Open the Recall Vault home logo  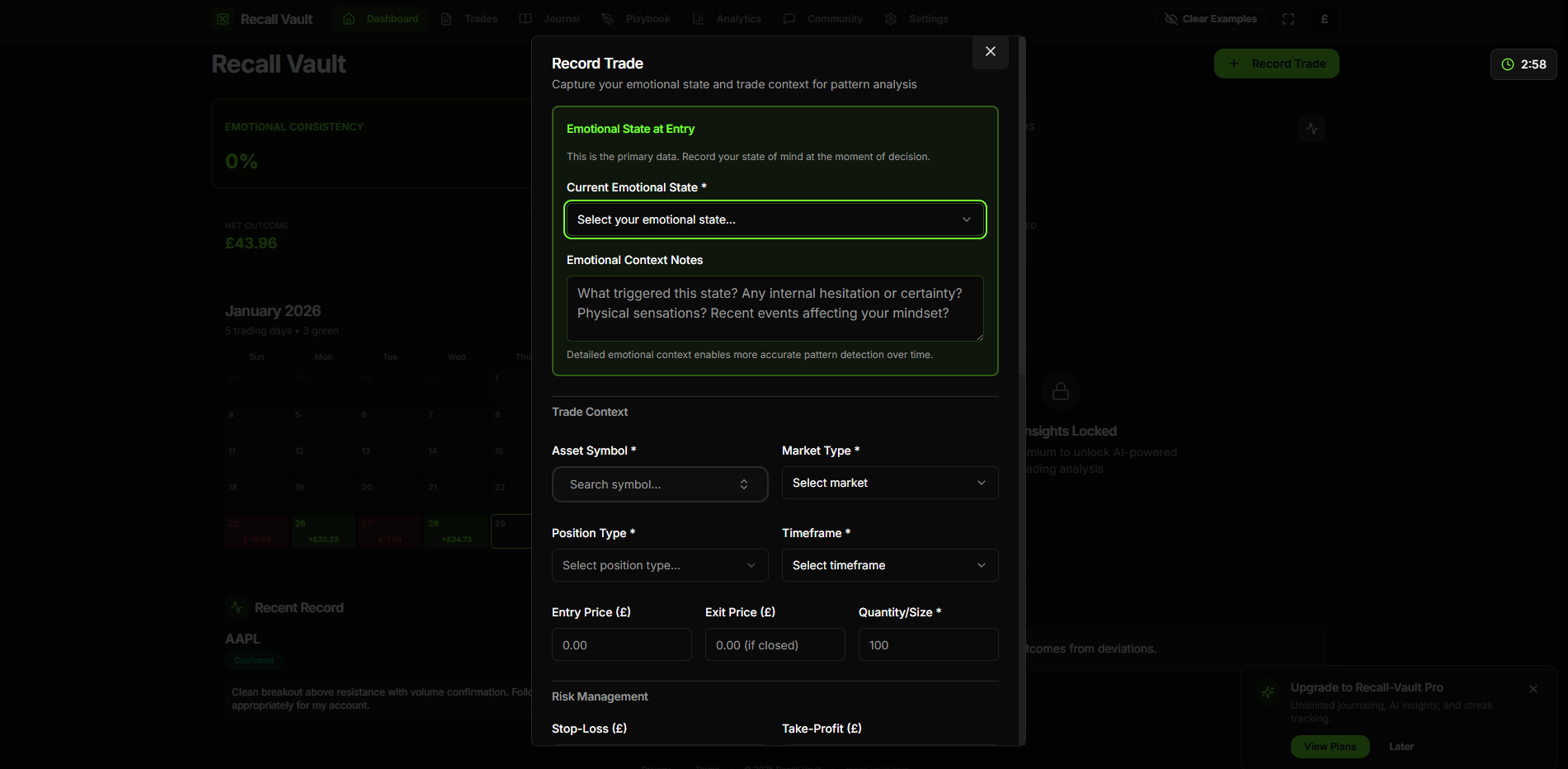click(x=264, y=18)
